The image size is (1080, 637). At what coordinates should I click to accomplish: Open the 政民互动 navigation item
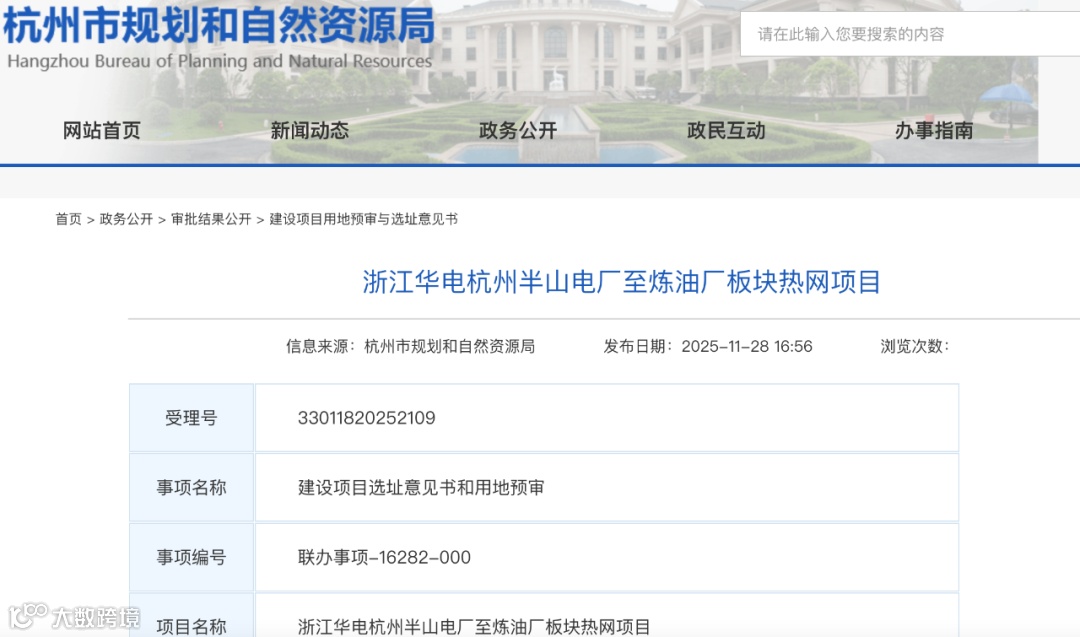coord(726,130)
